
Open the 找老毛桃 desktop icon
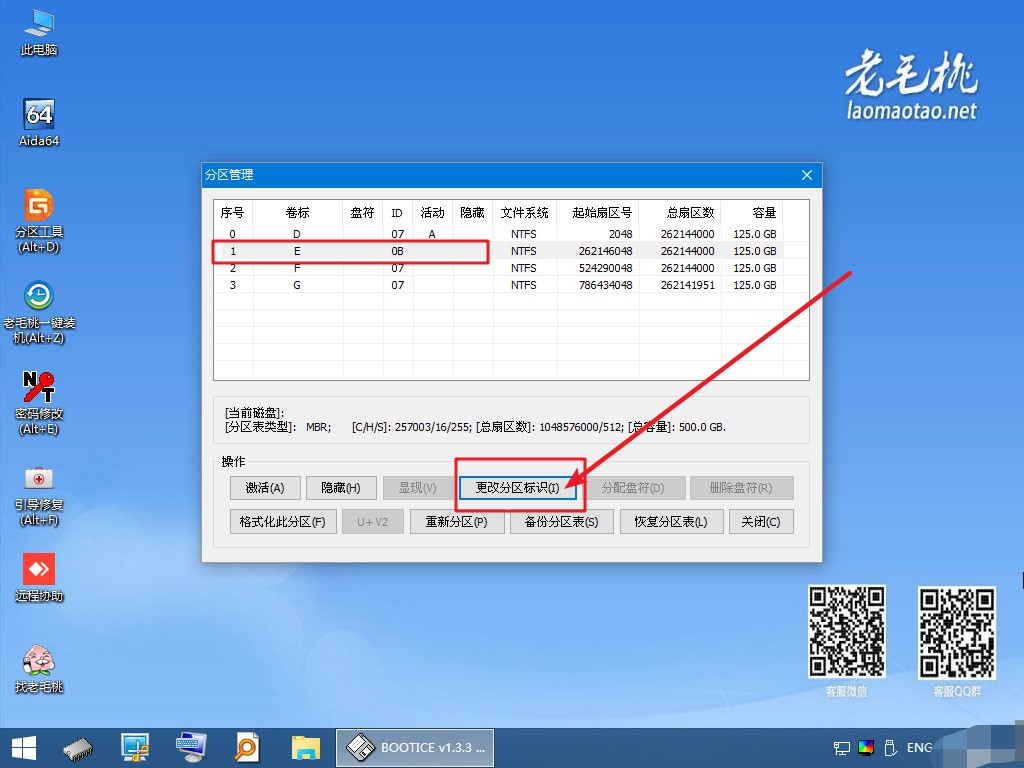[x=39, y=668]
